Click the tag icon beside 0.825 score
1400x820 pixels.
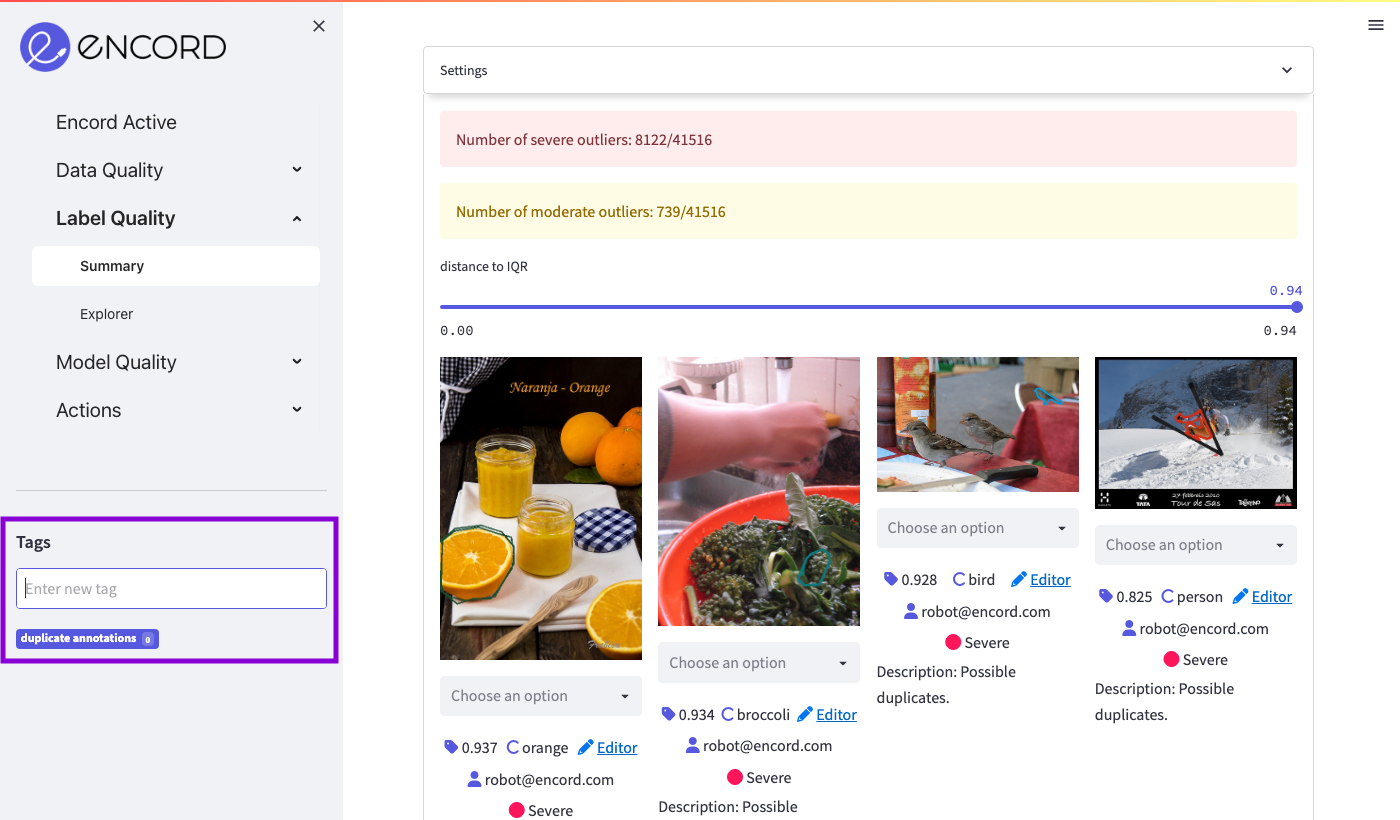(x=1105, y=596)
